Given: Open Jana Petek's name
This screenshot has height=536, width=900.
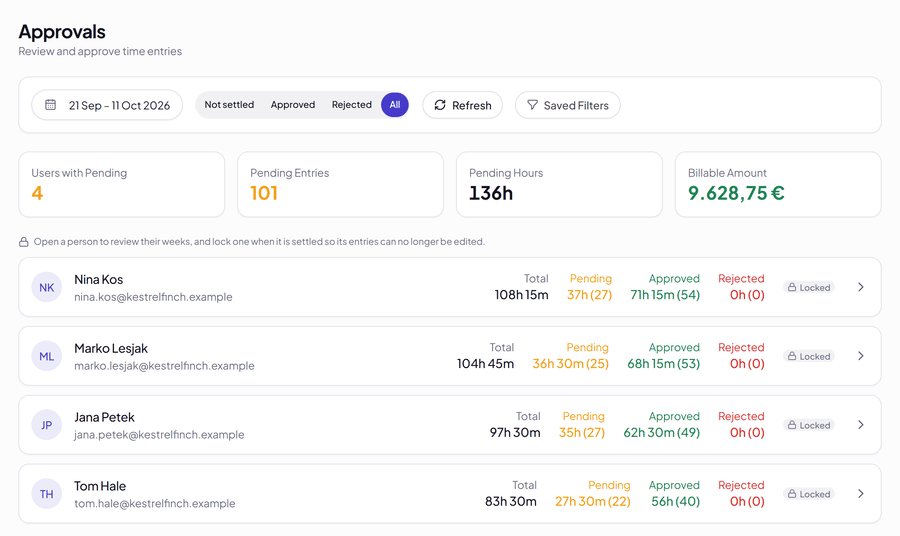Looking at the screenshot, I should (104, 417).
